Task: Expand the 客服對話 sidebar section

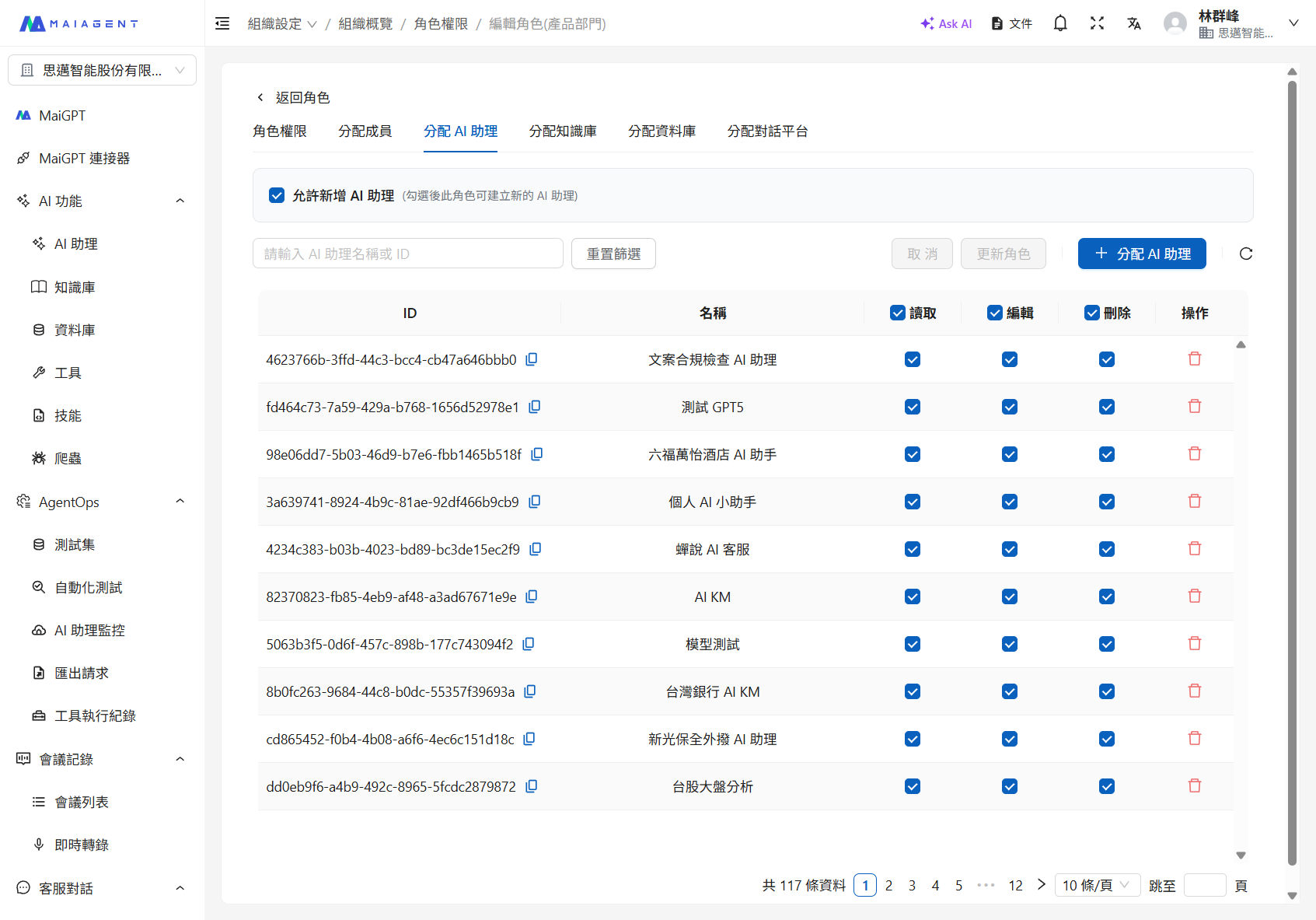Action: [180, 888]
